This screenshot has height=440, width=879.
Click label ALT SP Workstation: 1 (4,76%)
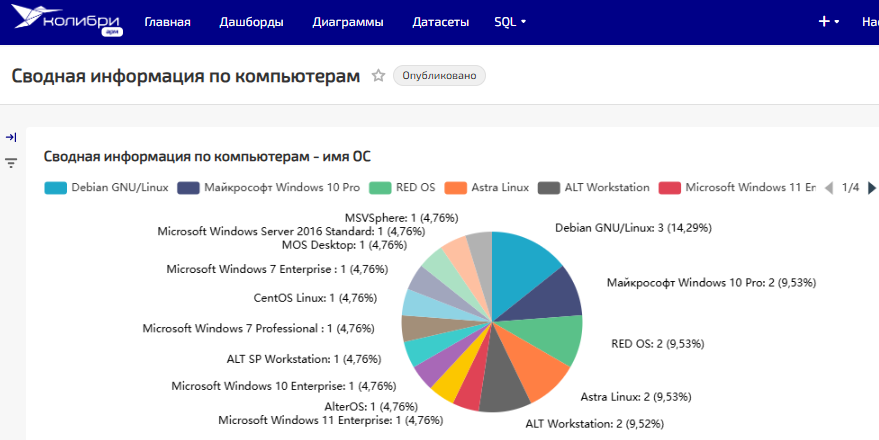(x=304, y=359)
